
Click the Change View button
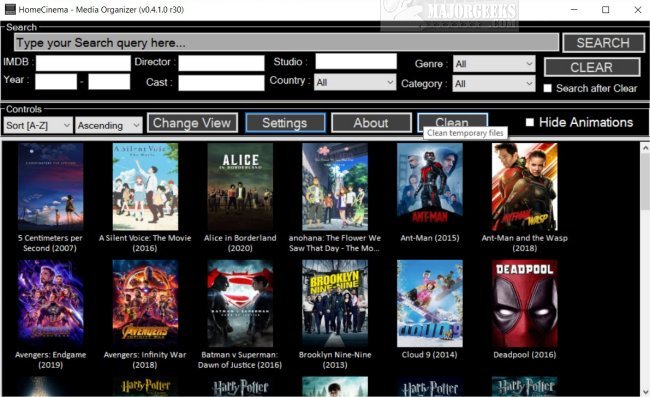[192, 123]
